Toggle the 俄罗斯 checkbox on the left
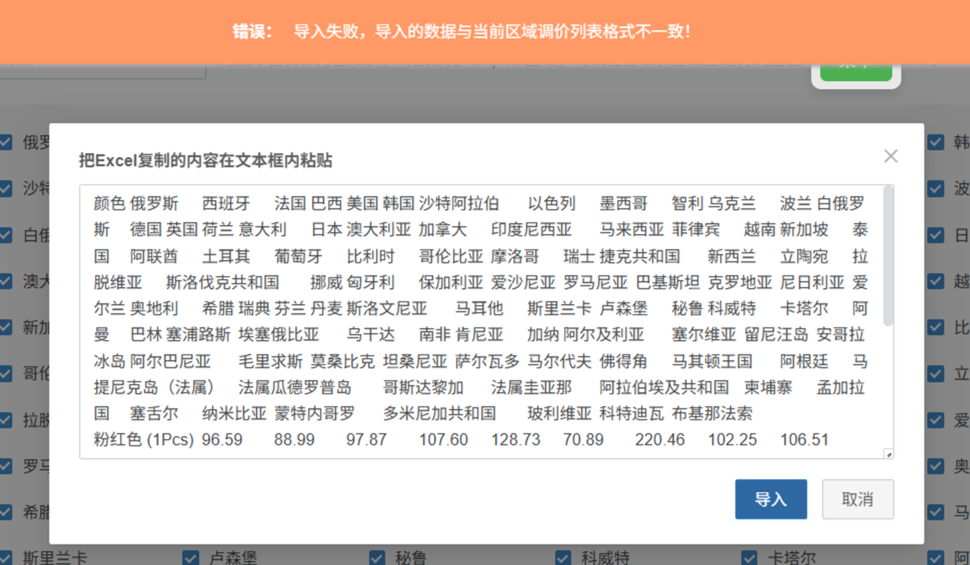Viewport: 970px width, 565px height. point(6,142)
